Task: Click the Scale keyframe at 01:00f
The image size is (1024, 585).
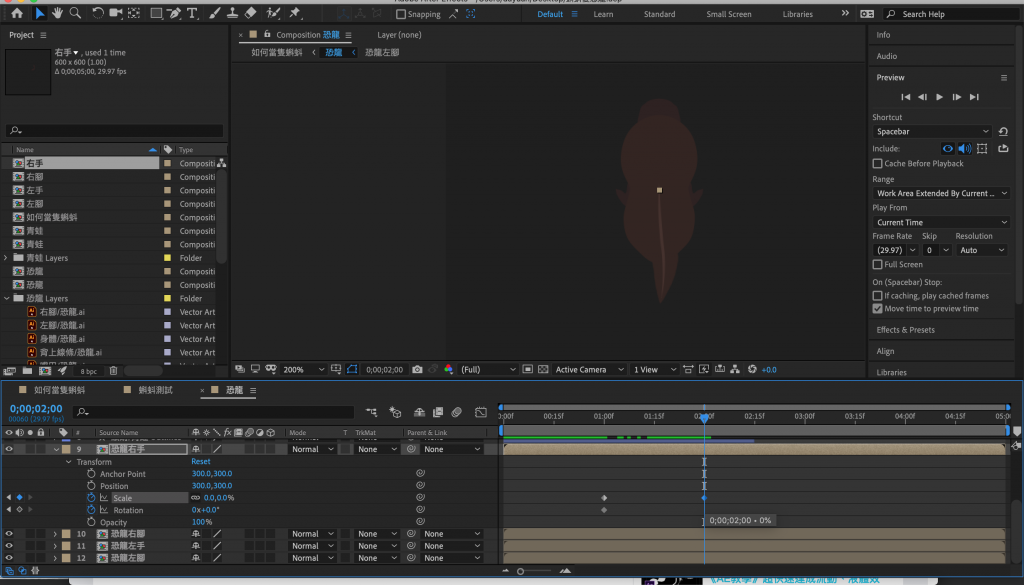Action: coord(604,498)
